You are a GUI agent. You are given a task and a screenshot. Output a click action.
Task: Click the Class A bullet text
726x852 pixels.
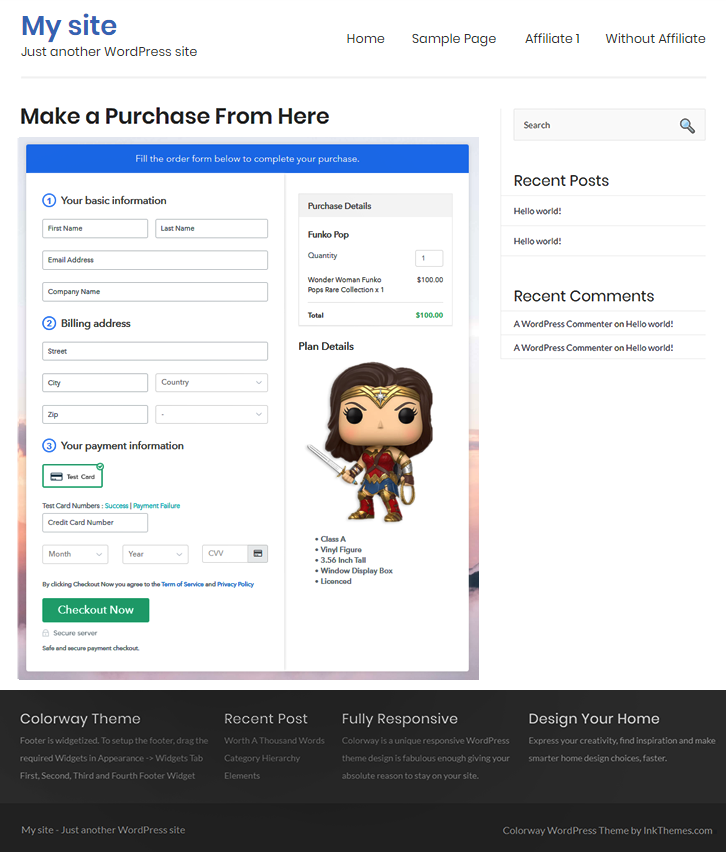coord(333,539)
